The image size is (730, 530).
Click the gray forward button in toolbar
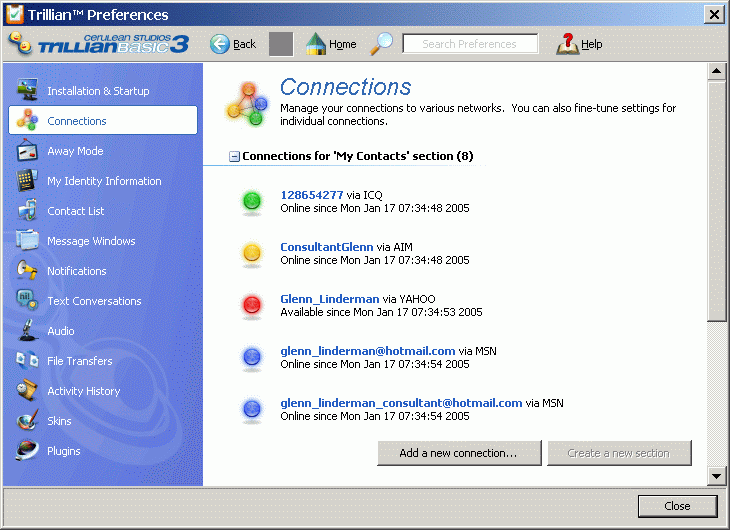point(281,44)
